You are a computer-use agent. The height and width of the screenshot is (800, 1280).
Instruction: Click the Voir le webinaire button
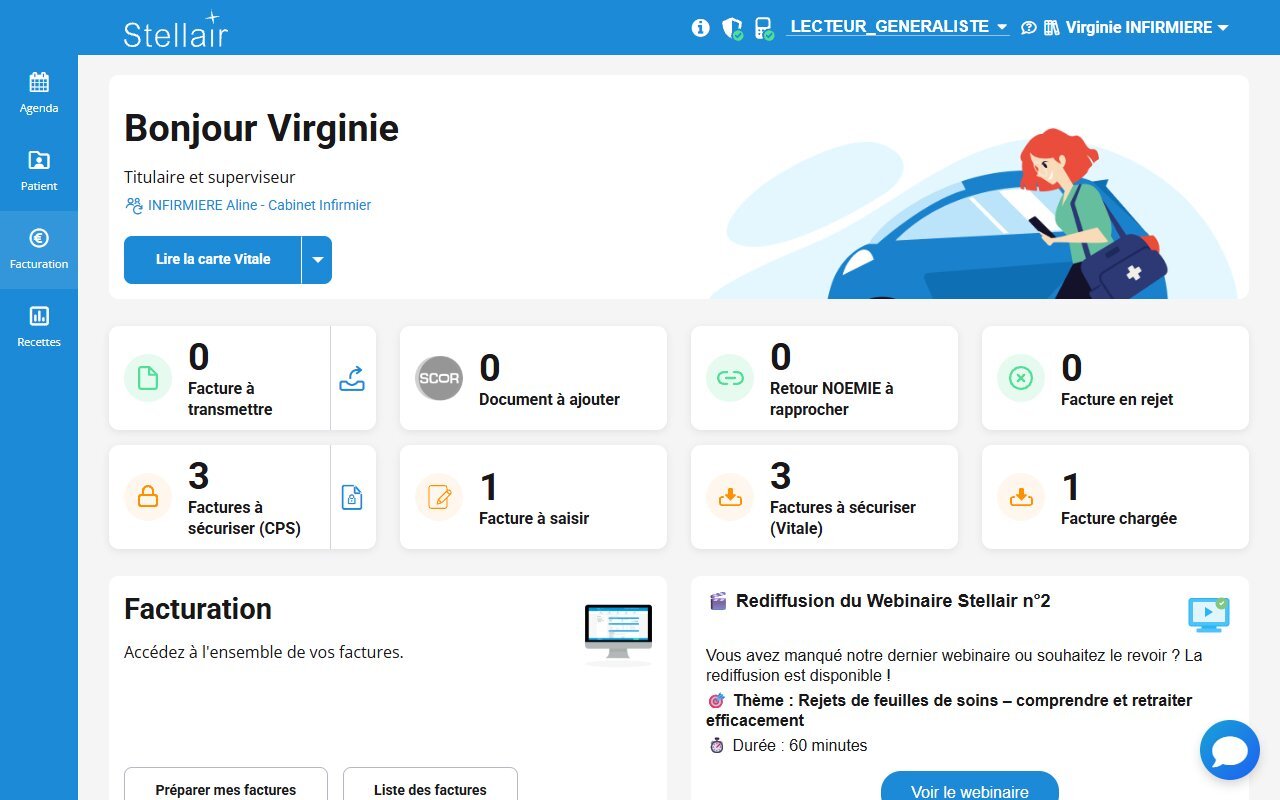[x=969, y=790]
